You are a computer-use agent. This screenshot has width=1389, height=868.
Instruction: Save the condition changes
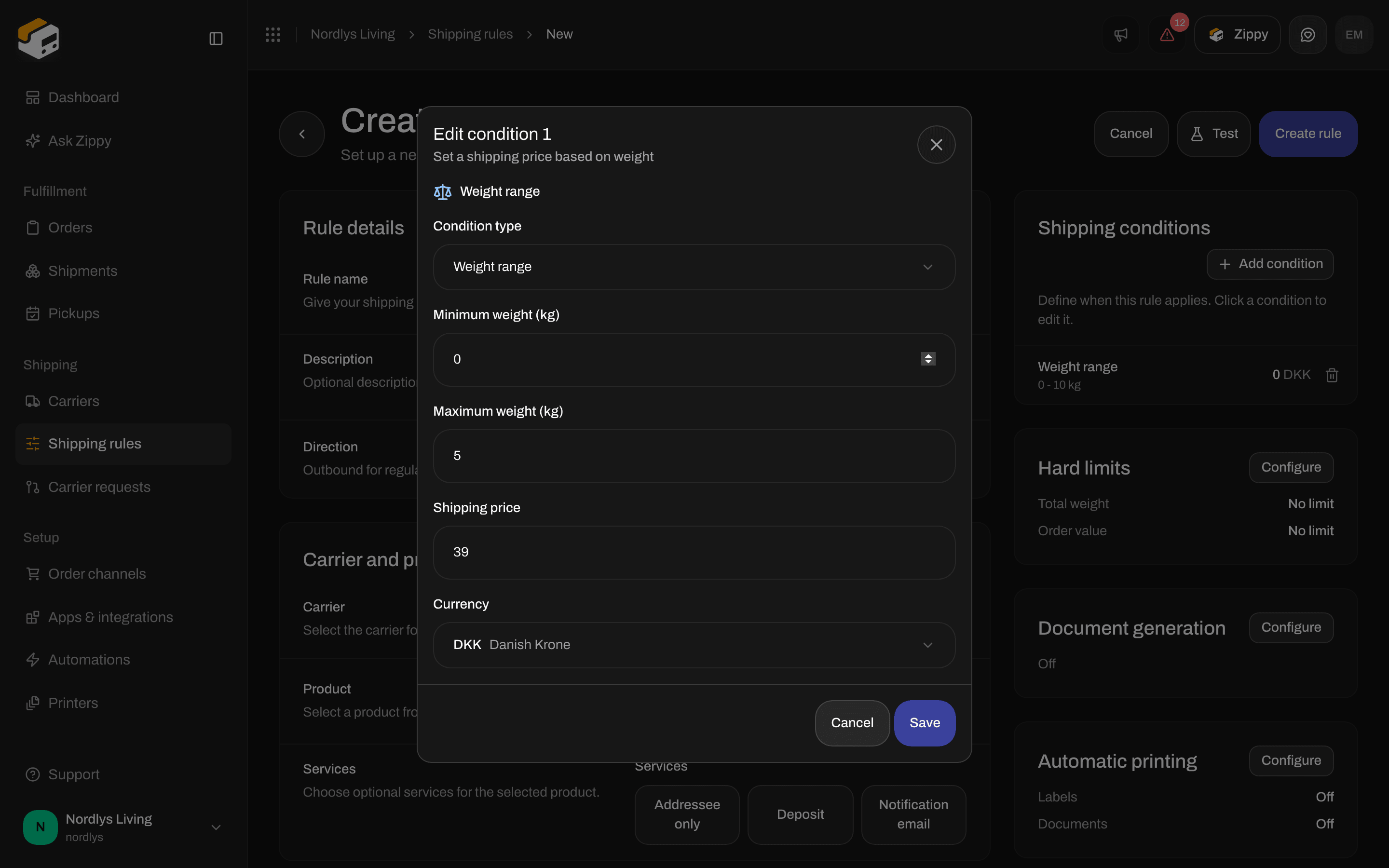click(925, 723)
